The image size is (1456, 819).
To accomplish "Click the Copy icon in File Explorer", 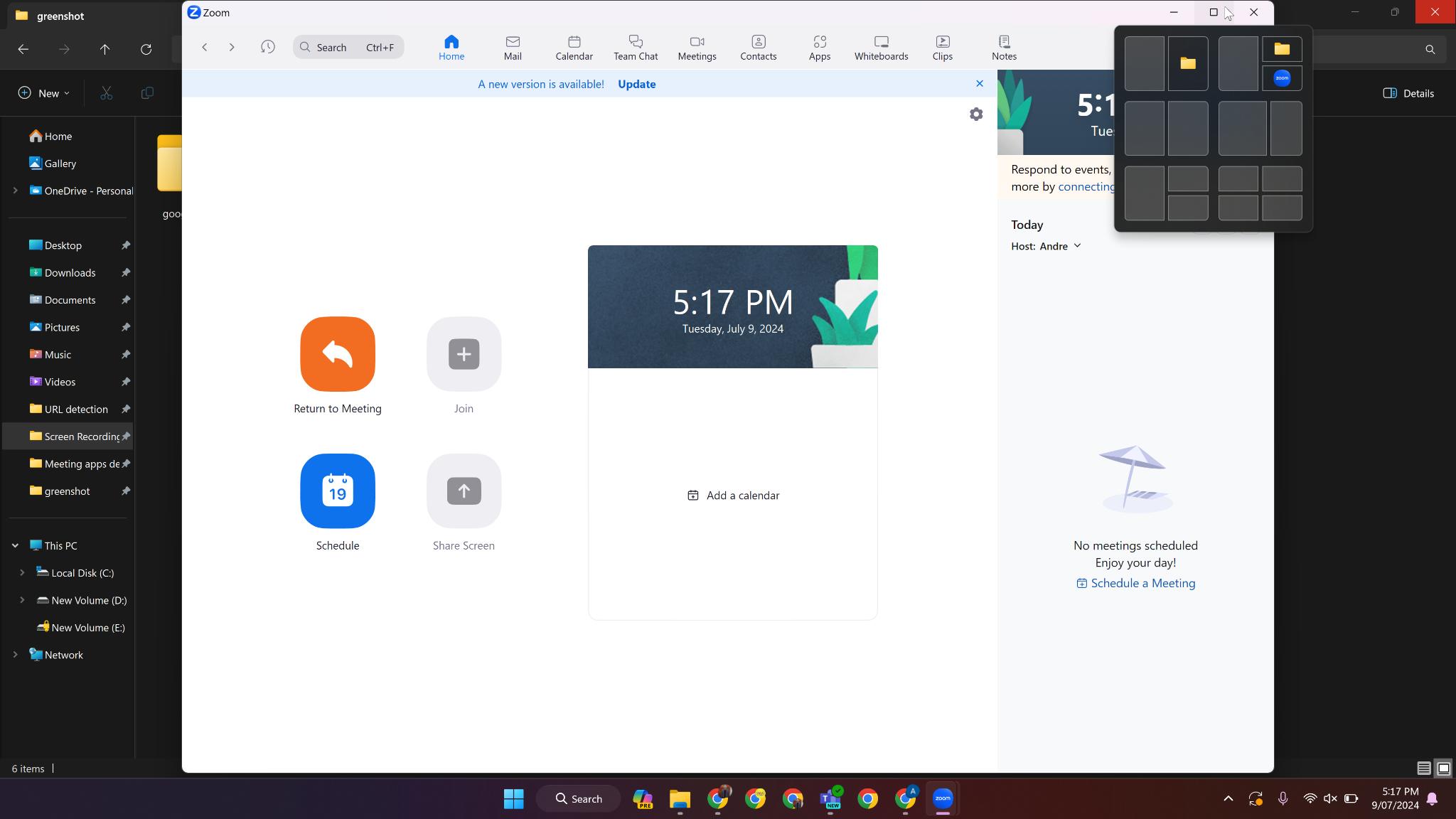I will tap(148, 93).
